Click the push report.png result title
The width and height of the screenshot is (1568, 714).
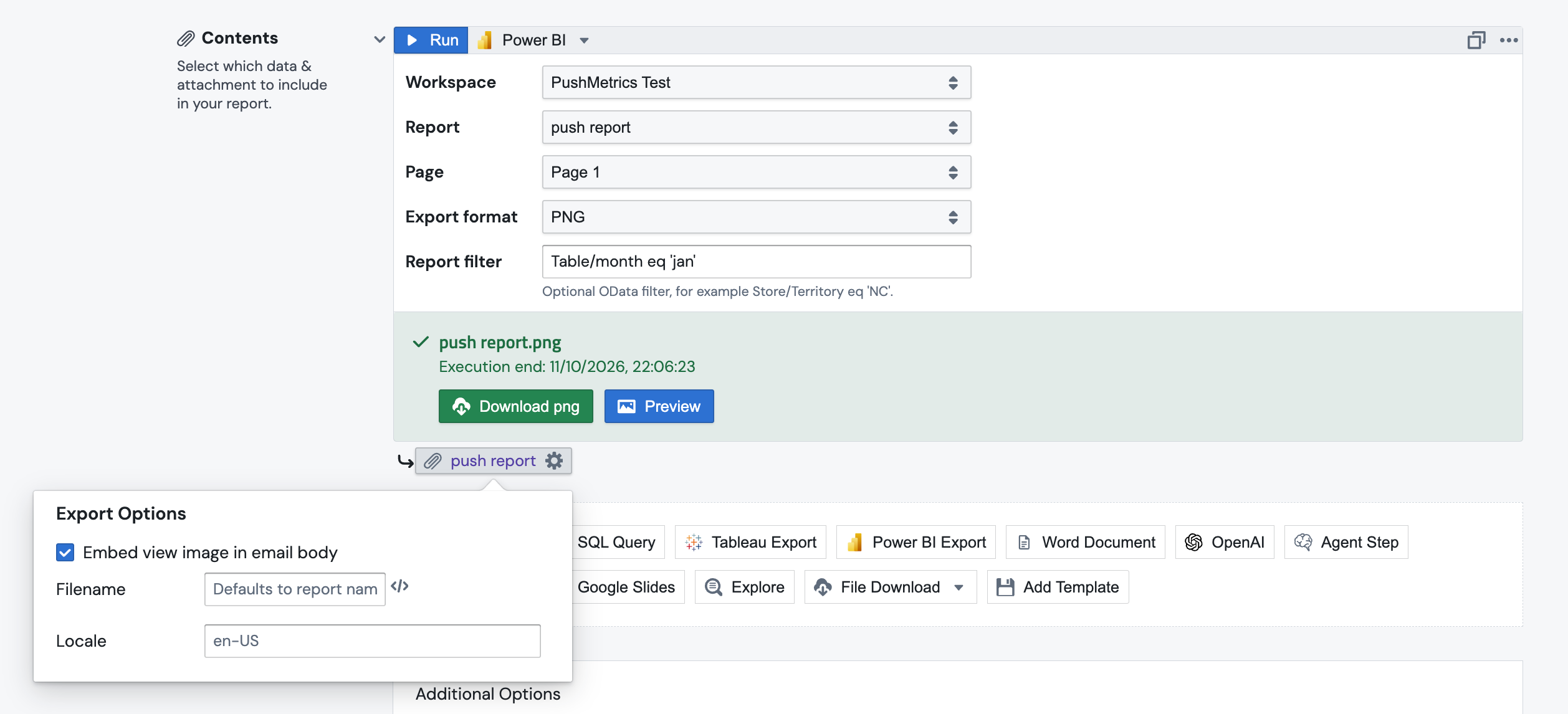coord(500,343)
